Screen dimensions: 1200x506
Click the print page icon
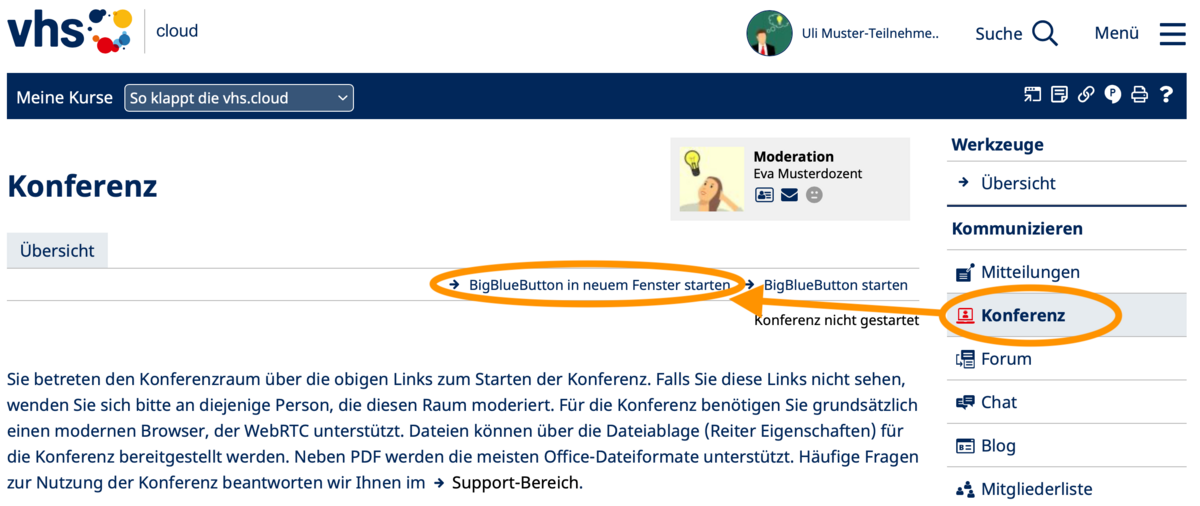[x=1139, y=95]
